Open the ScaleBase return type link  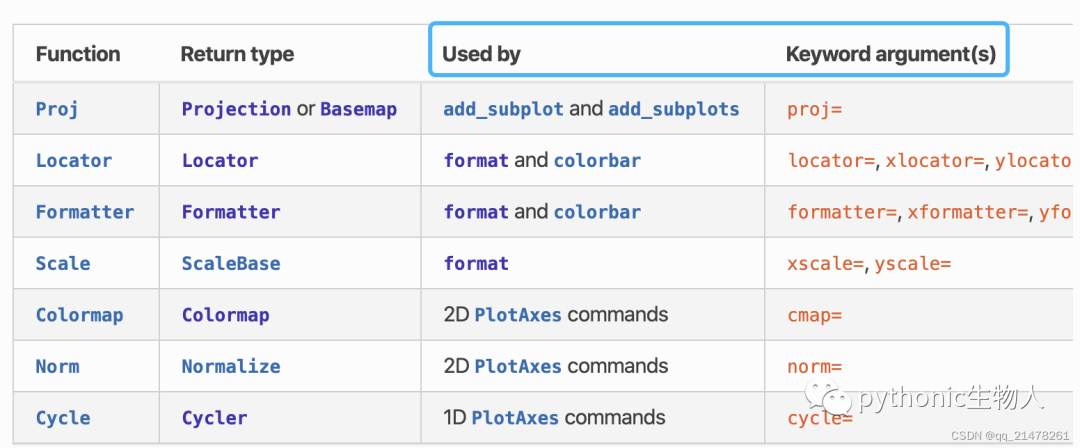[x=231, y=263]
